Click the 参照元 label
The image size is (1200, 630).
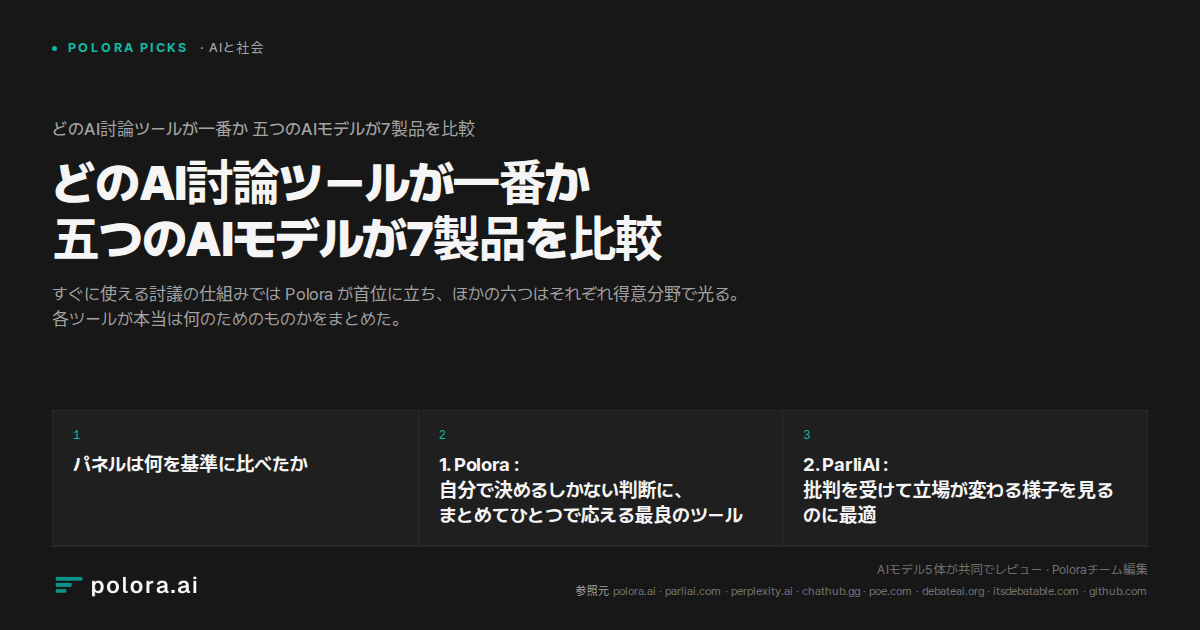[x=592, y=591]
